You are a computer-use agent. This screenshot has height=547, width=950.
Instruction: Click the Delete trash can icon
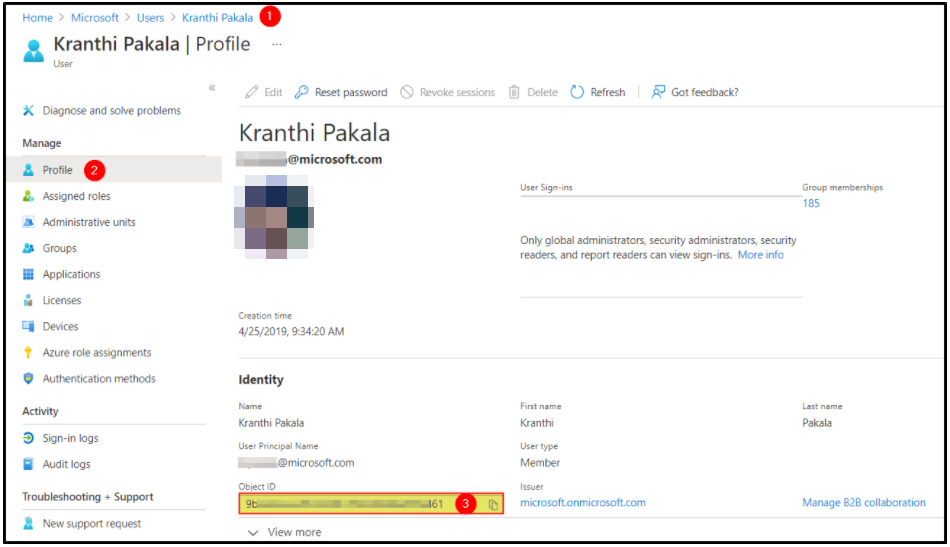click(514, 92)
